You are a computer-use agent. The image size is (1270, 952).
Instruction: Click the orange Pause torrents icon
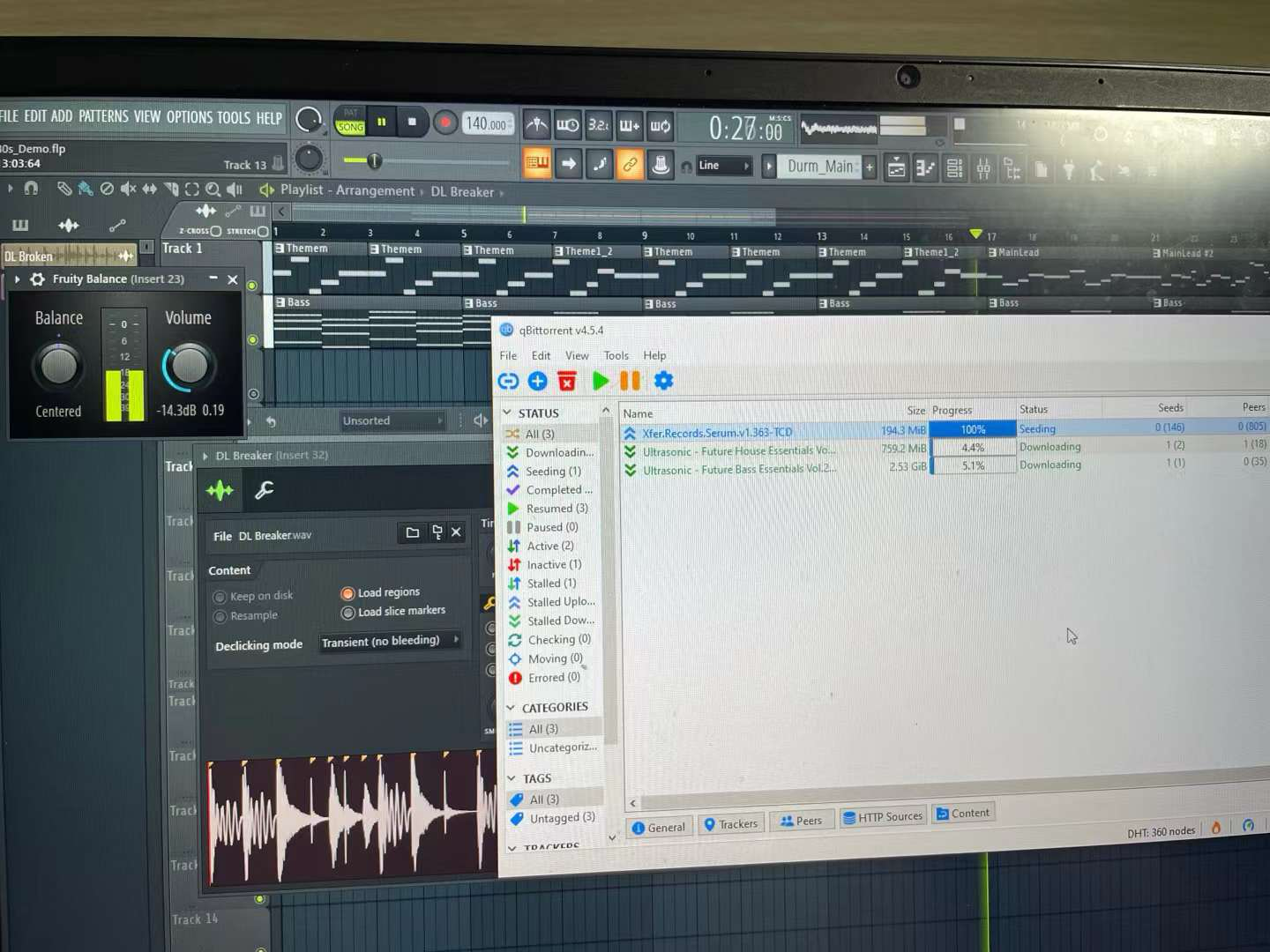tap(630, 381)
